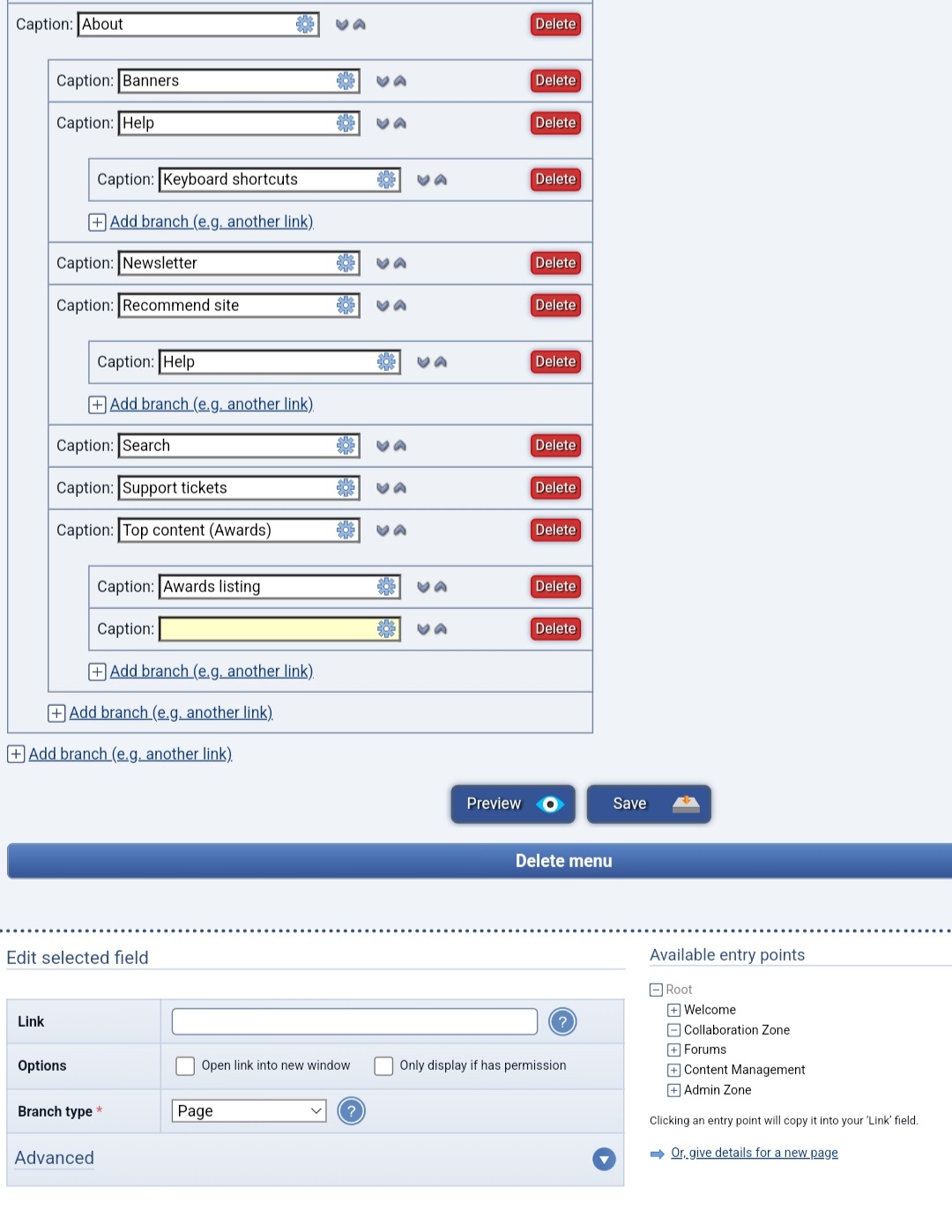Click gear icon in Top content (Awards)
The image size is (952, 1232).
point(346,531)
